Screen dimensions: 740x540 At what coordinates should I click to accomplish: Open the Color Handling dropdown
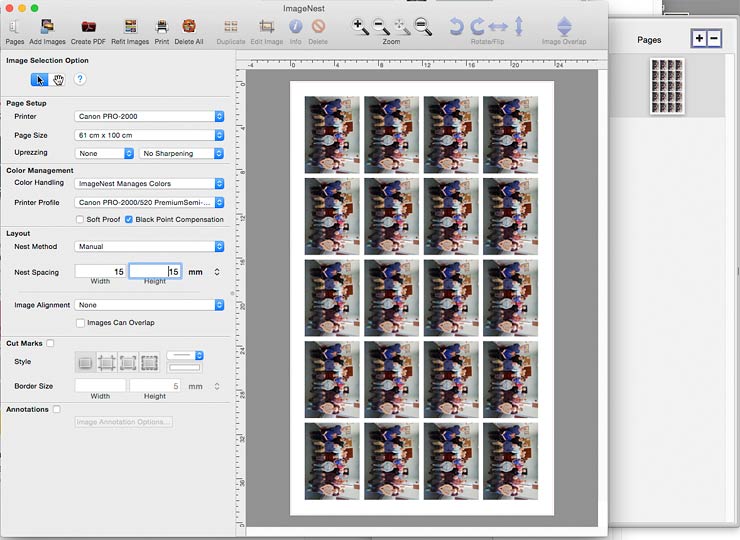tap(149, 184)
